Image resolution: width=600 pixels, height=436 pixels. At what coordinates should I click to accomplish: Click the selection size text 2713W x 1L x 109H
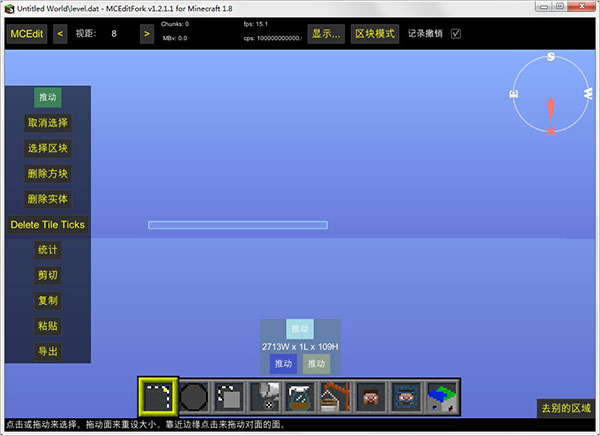pos(300,347)
